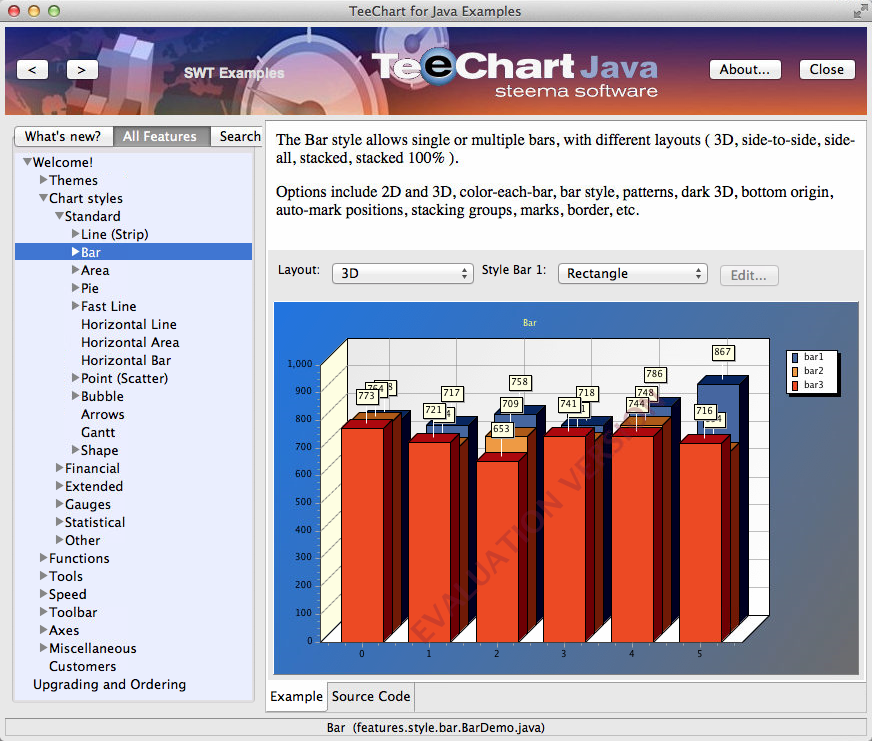Click the 867 bar value label
Screen dimensions: 872x741
tap(722, 352)
